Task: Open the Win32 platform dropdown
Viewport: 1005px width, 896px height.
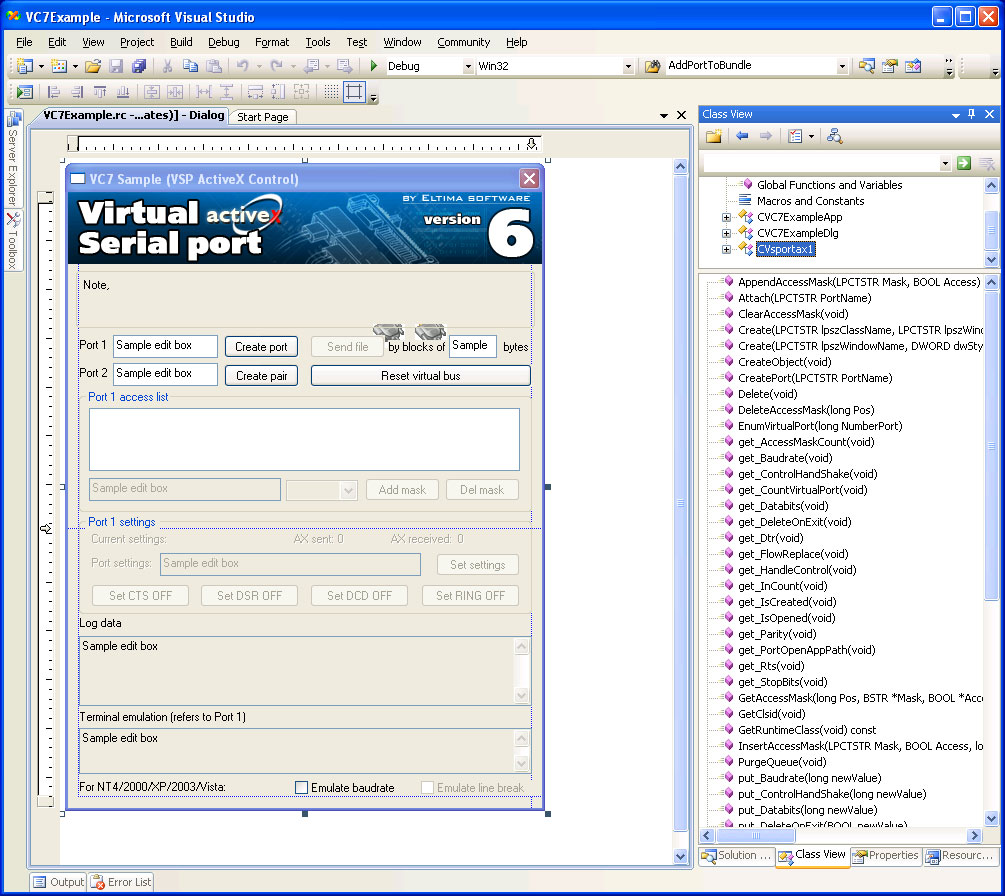Action: pos(628,66)
